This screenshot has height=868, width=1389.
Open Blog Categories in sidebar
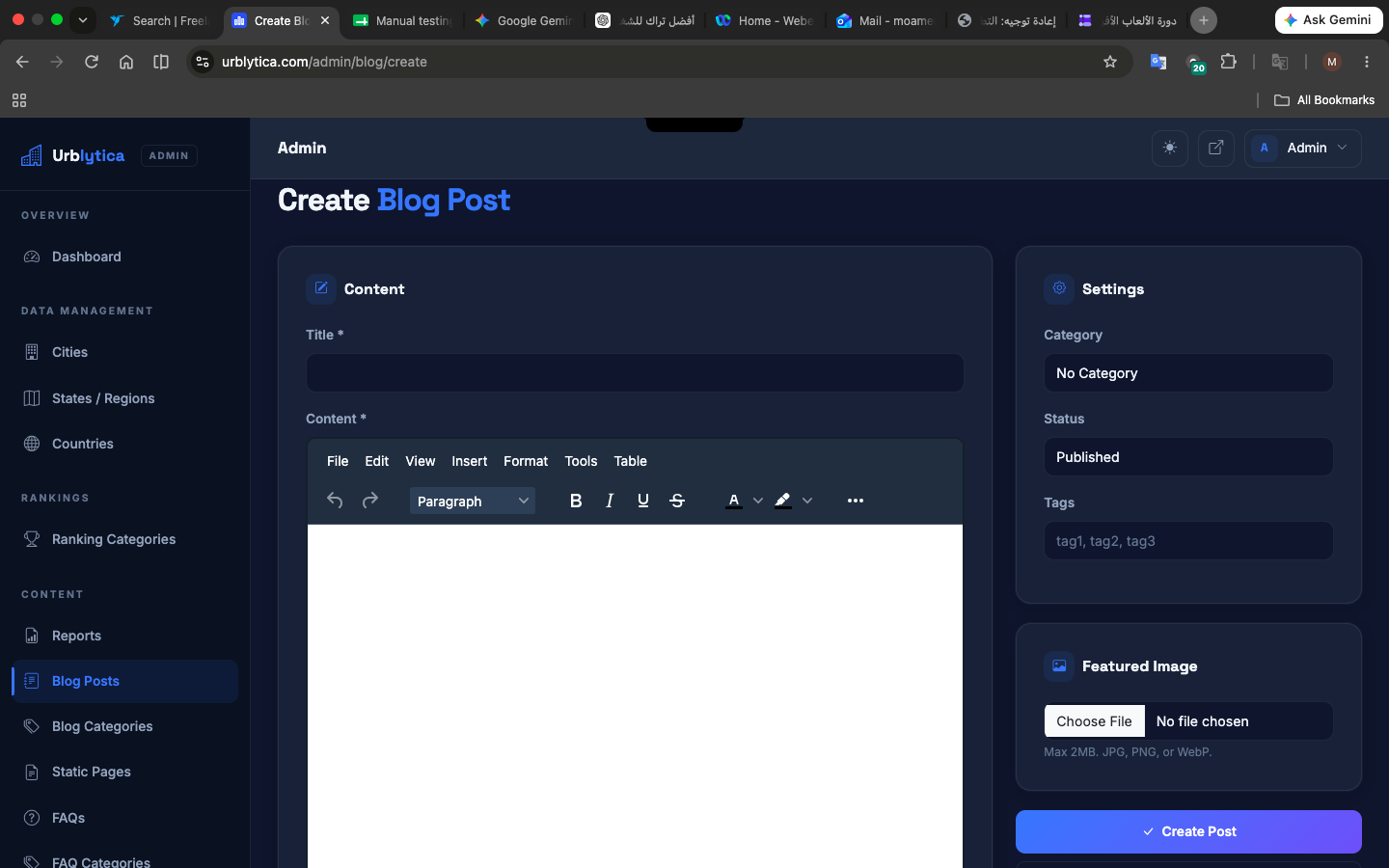[x=124, y=726]
